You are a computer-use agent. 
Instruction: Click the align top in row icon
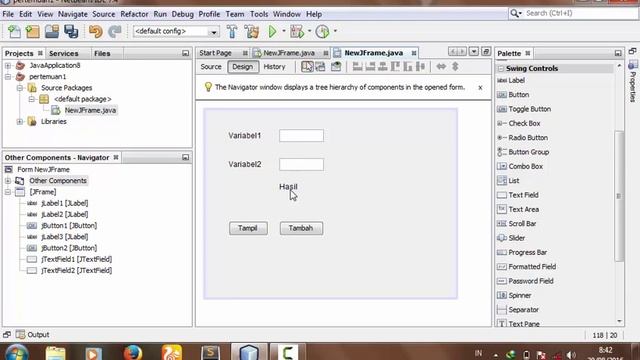point(395,67)
